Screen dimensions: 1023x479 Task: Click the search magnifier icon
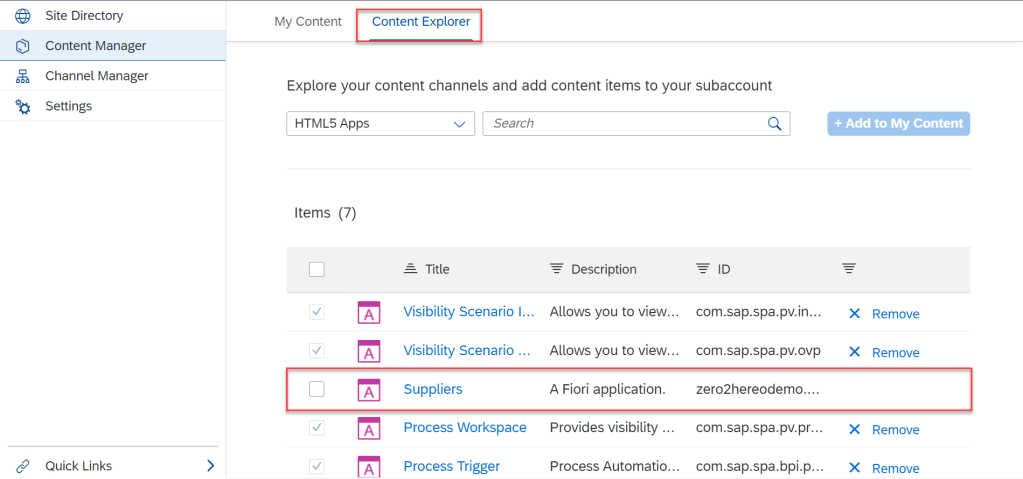774,124
